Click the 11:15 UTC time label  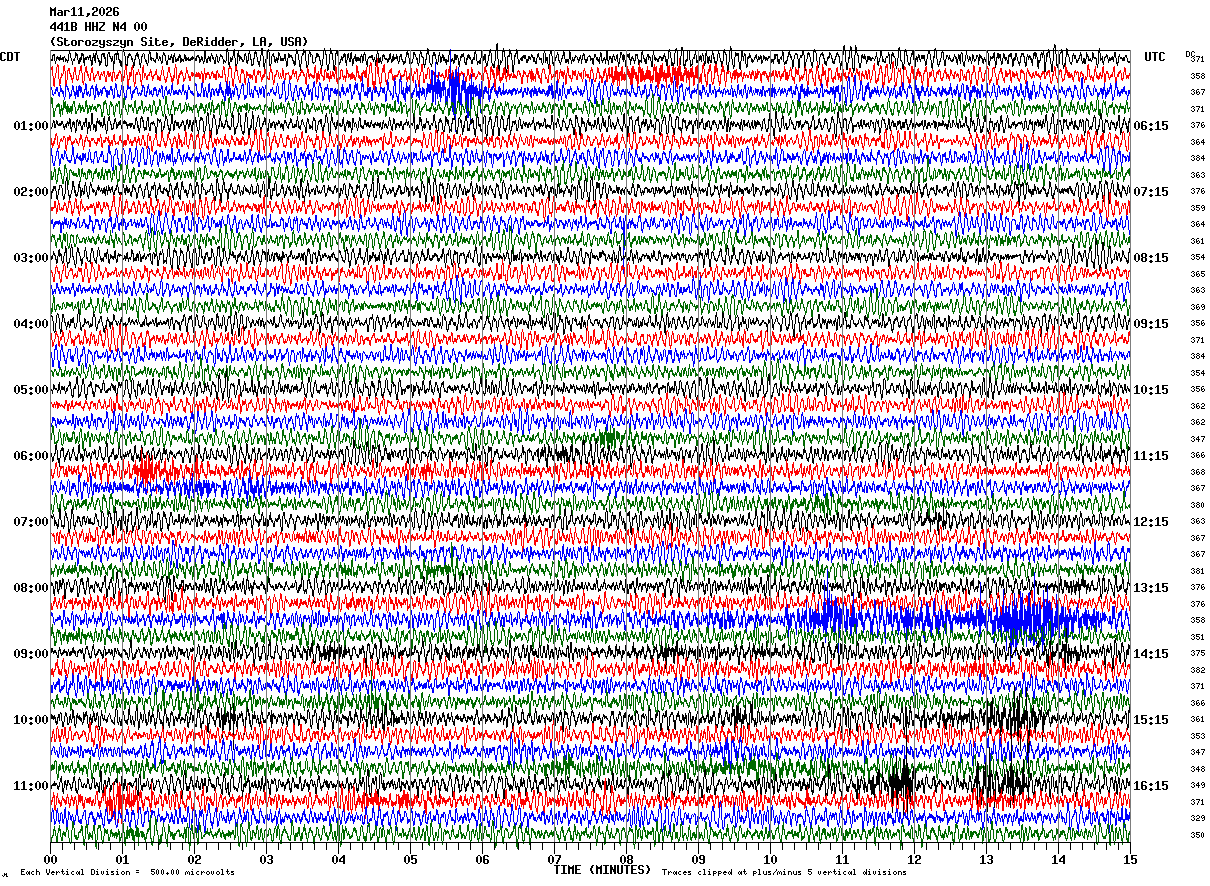tap(1151, 456)
